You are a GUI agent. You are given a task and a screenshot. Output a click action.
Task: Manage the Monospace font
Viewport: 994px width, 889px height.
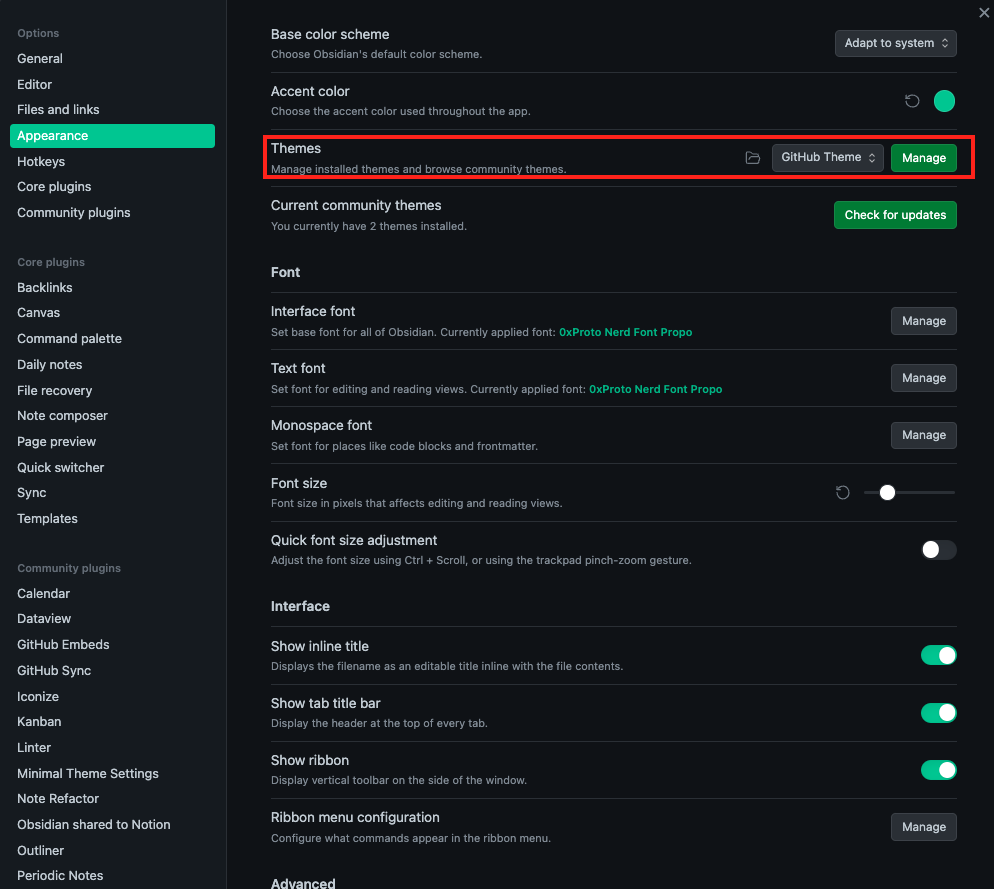(x=924, y=435)
